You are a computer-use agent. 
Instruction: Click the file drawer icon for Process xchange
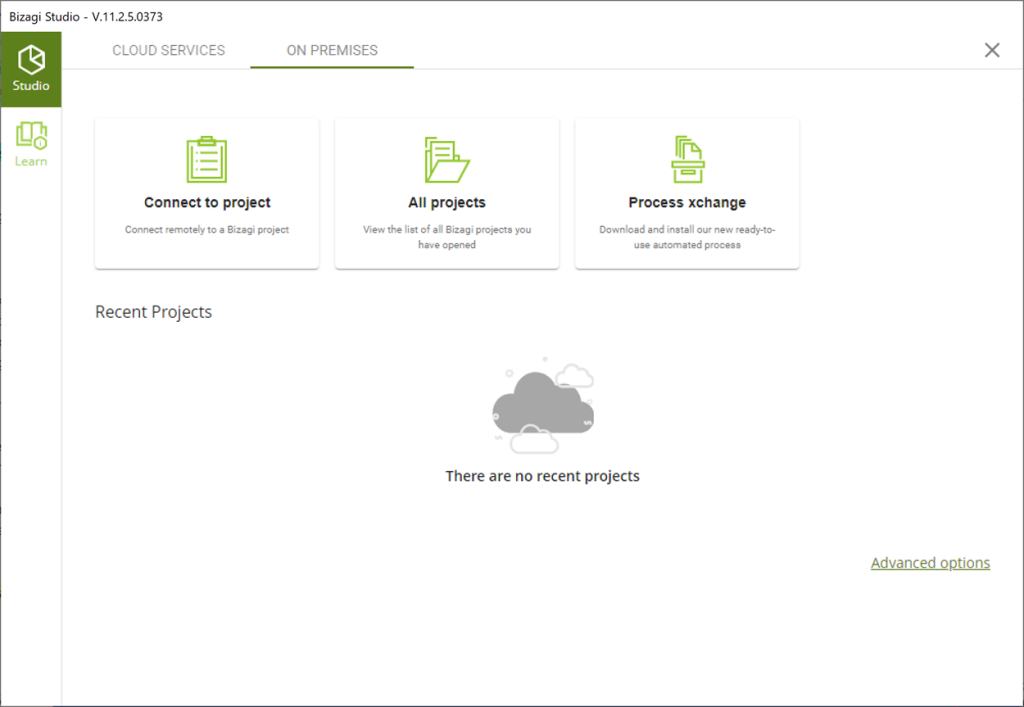[x=687, y=159]
